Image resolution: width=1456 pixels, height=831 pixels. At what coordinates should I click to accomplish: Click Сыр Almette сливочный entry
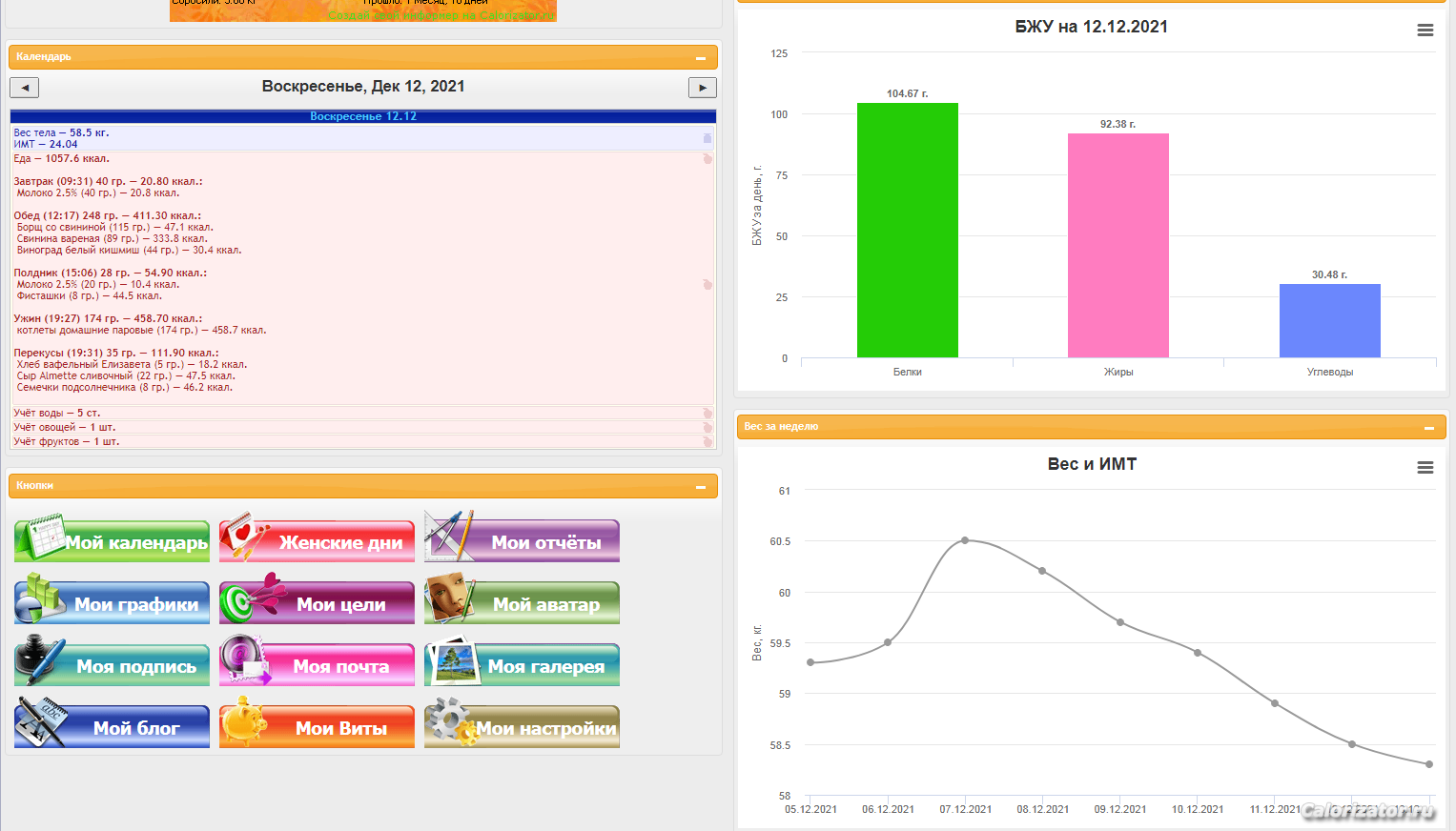click(126, 375)
